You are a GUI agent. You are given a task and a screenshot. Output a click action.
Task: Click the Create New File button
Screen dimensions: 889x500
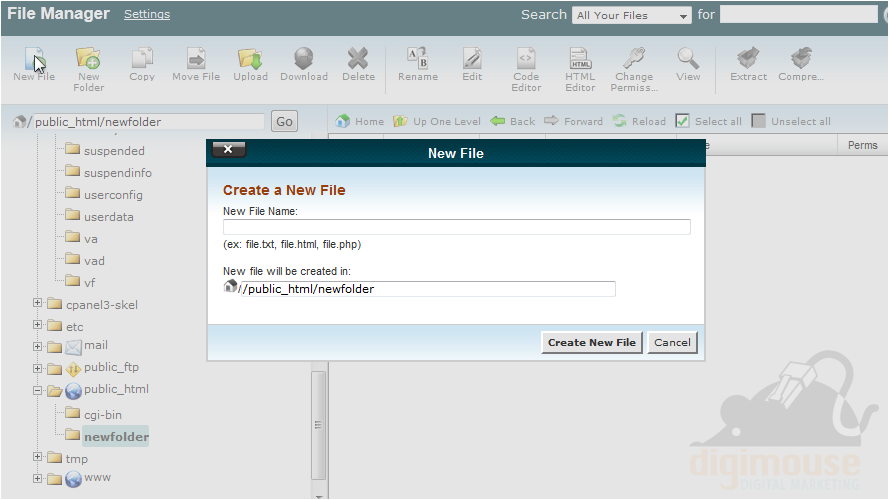592,342
